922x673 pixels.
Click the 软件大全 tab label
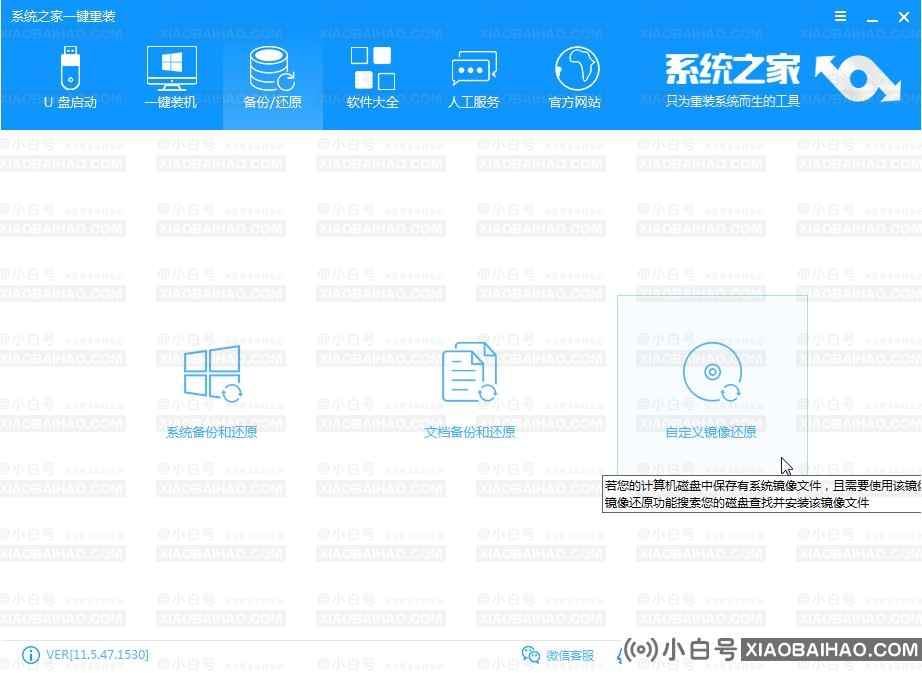point(373,102)
